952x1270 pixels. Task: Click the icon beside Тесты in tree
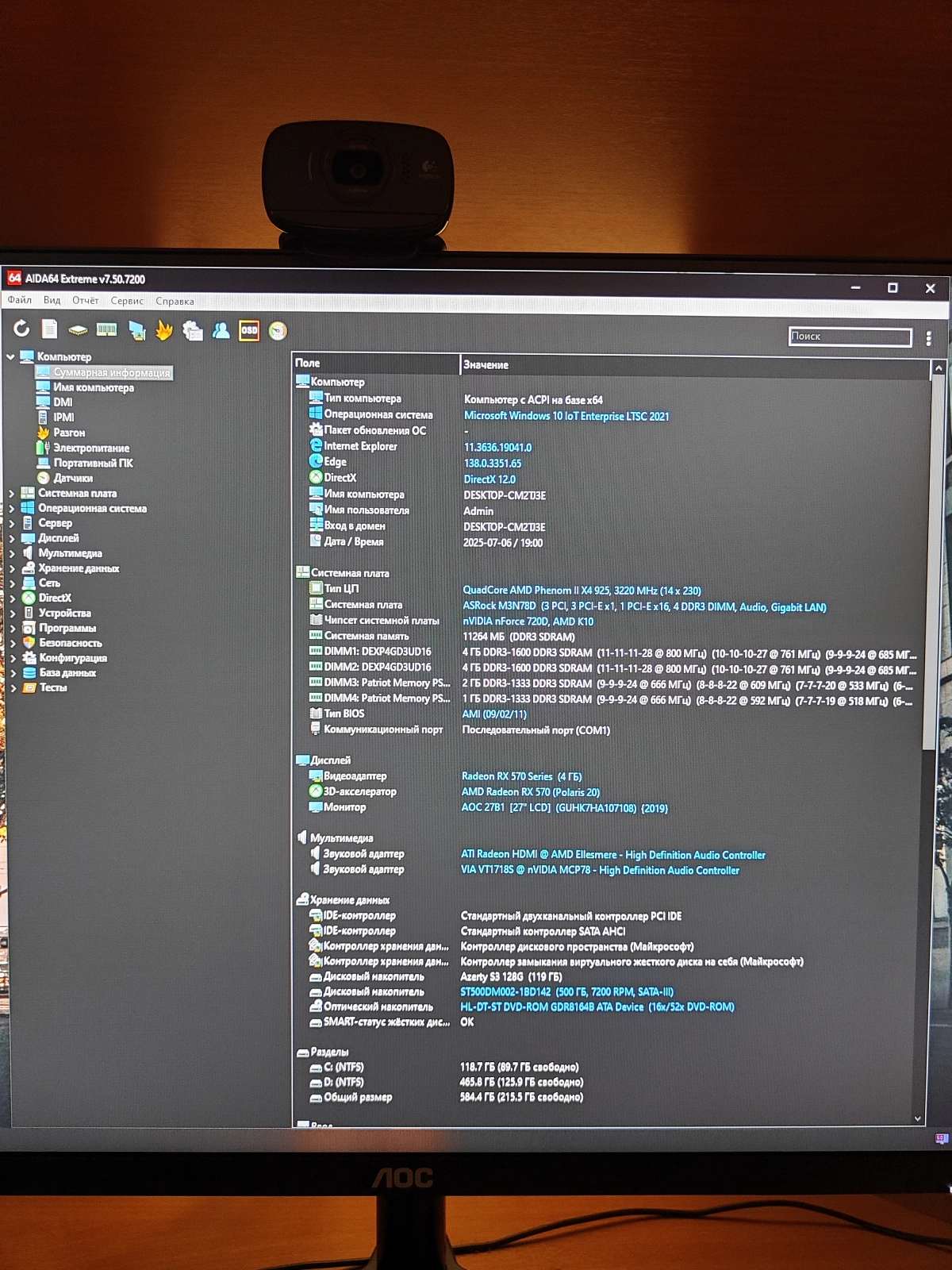click(29, 687)
